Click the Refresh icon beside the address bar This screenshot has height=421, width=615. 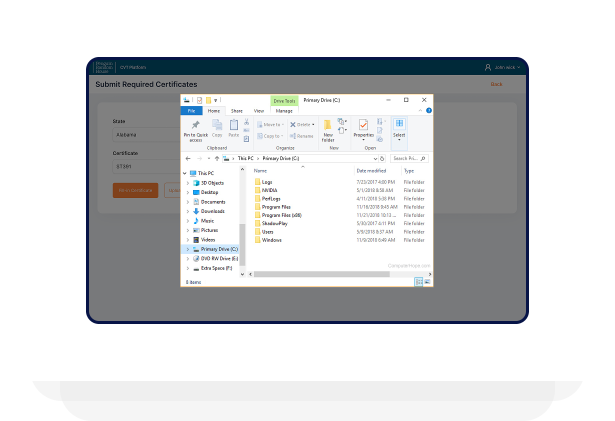click(x=382, y=159)
